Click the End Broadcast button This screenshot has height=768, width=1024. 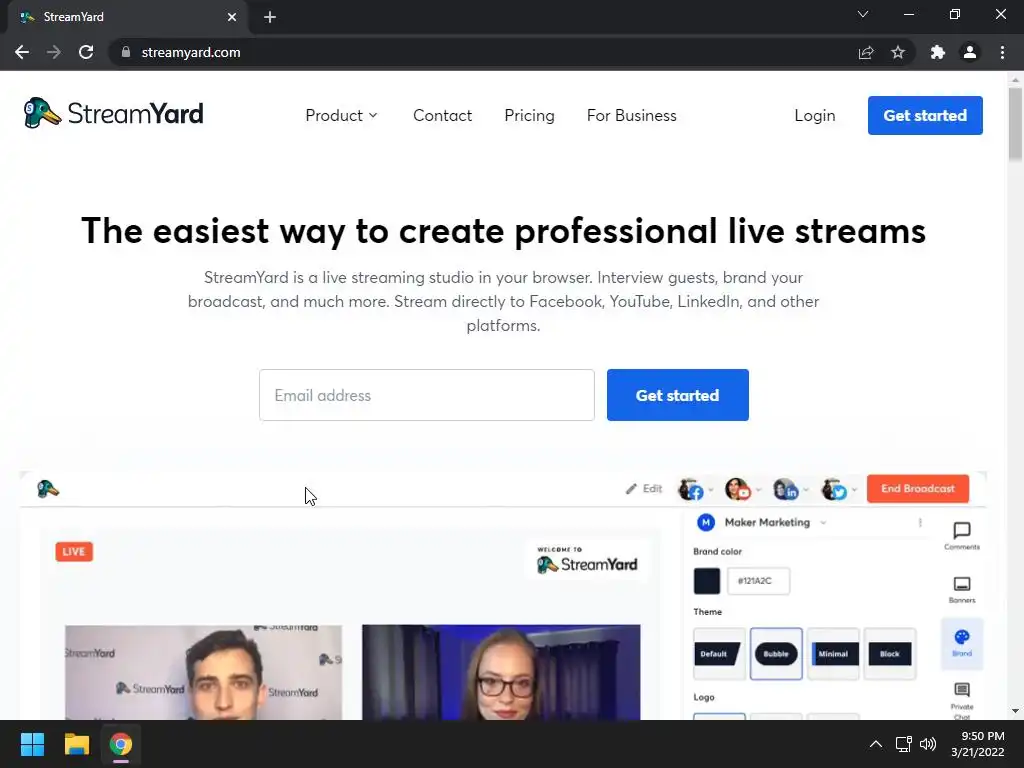tap(918, 488)
